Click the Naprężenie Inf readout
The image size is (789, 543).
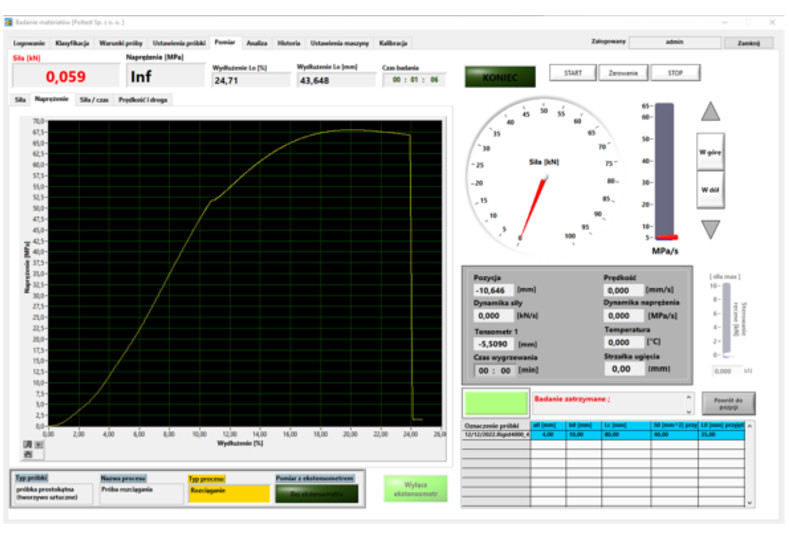[x=165, y=76]
